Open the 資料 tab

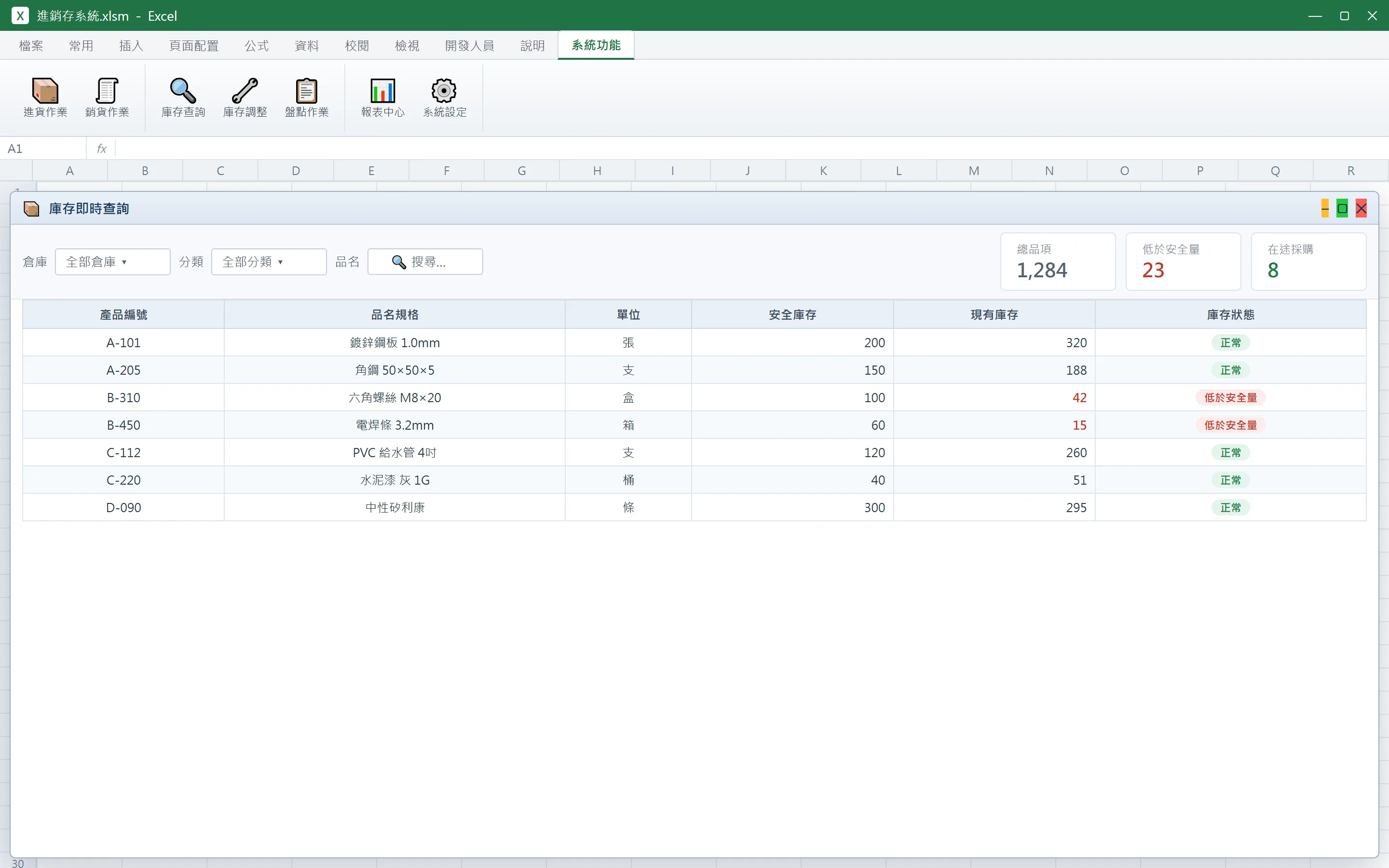pyautogui.click(x=307, y=45)
